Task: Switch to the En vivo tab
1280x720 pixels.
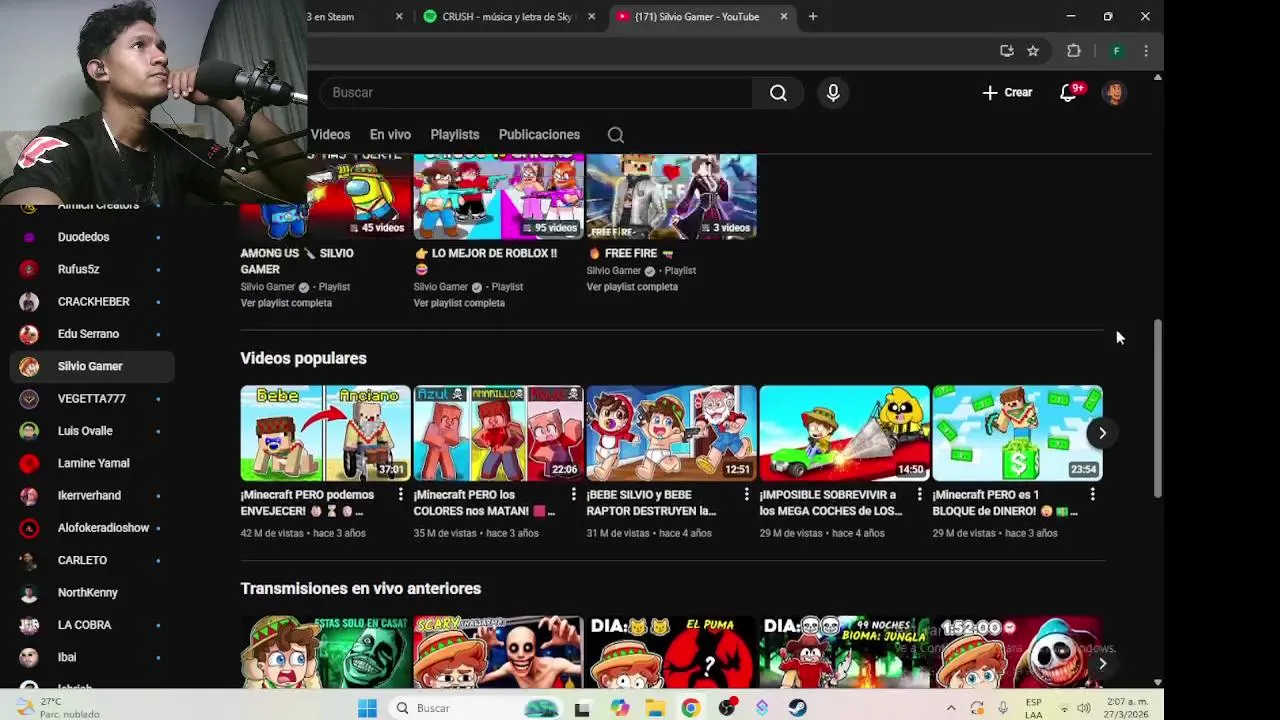Action: (x=390, y=134)
